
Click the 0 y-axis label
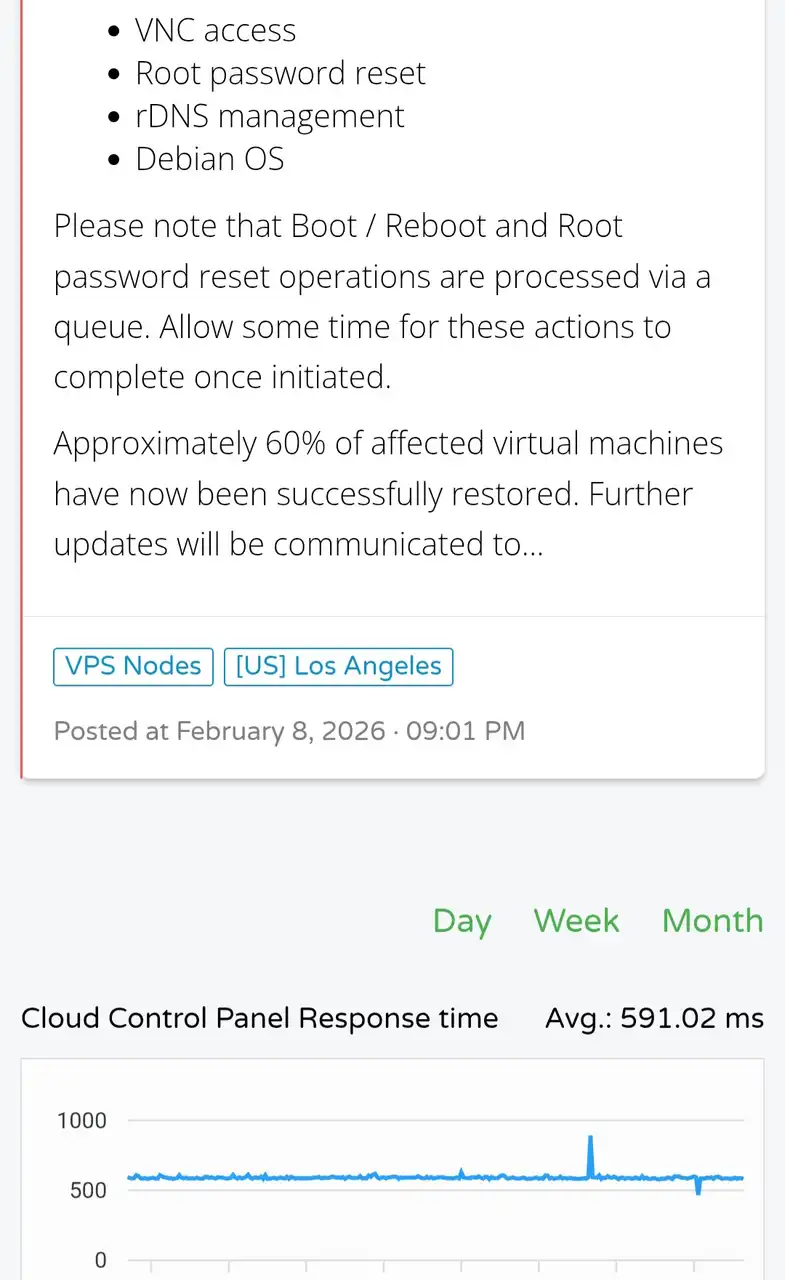pos(100,1260)
